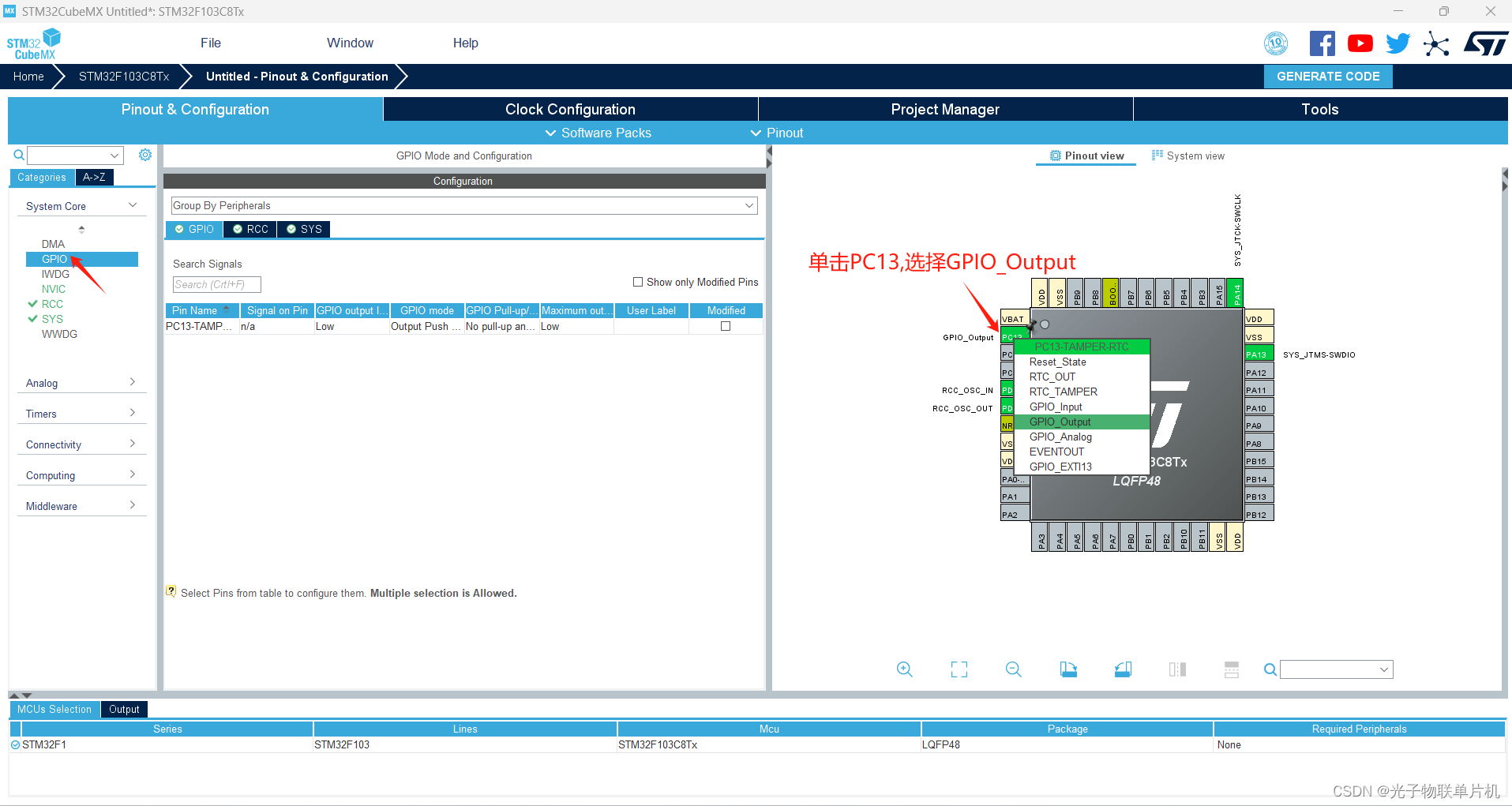
Task: Click the STM32CubeMX logo
Action: (x=33, y=44)
